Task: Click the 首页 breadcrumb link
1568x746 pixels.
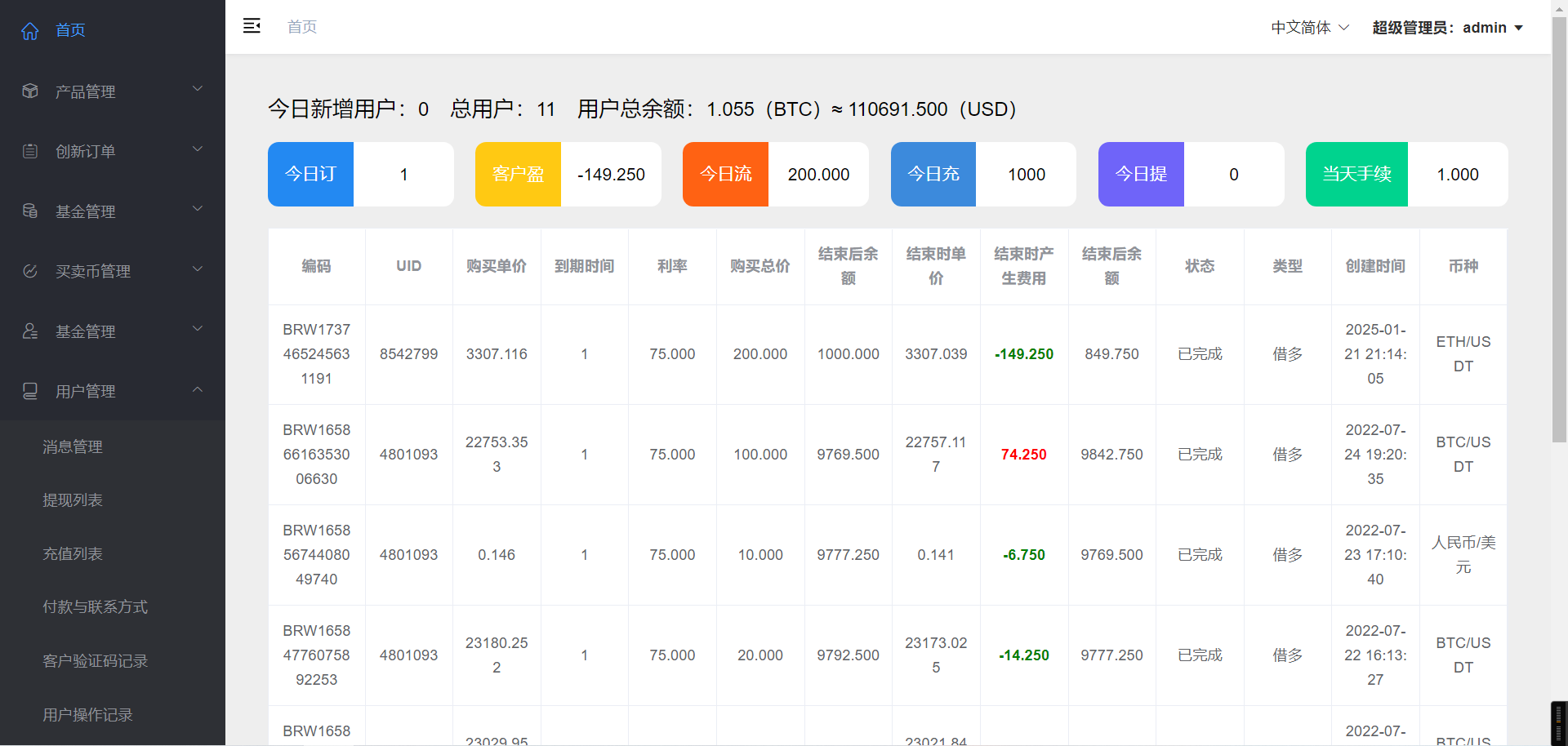Action: tap(302, 27)
